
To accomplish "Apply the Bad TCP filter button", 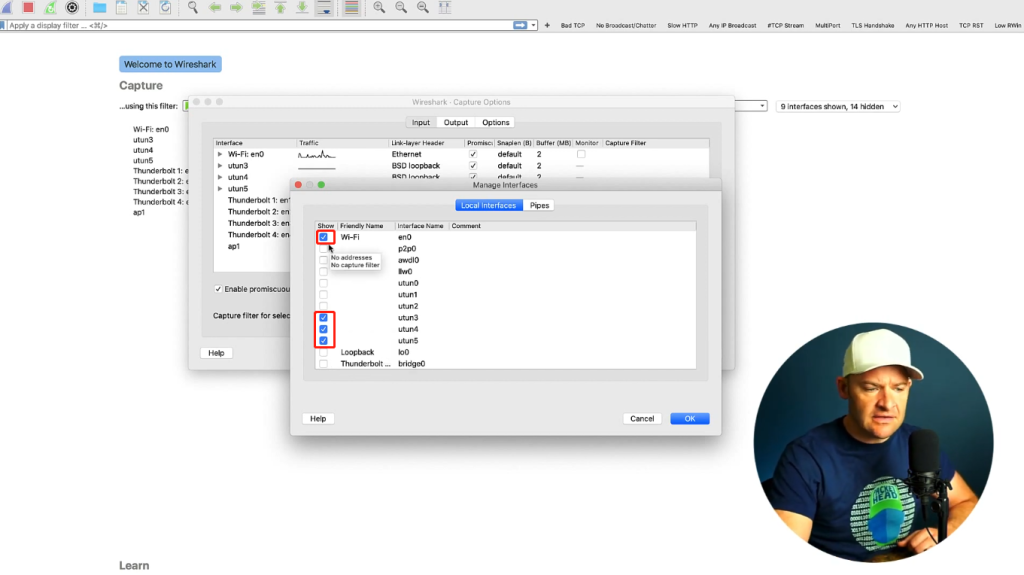I will click(573, 25).
